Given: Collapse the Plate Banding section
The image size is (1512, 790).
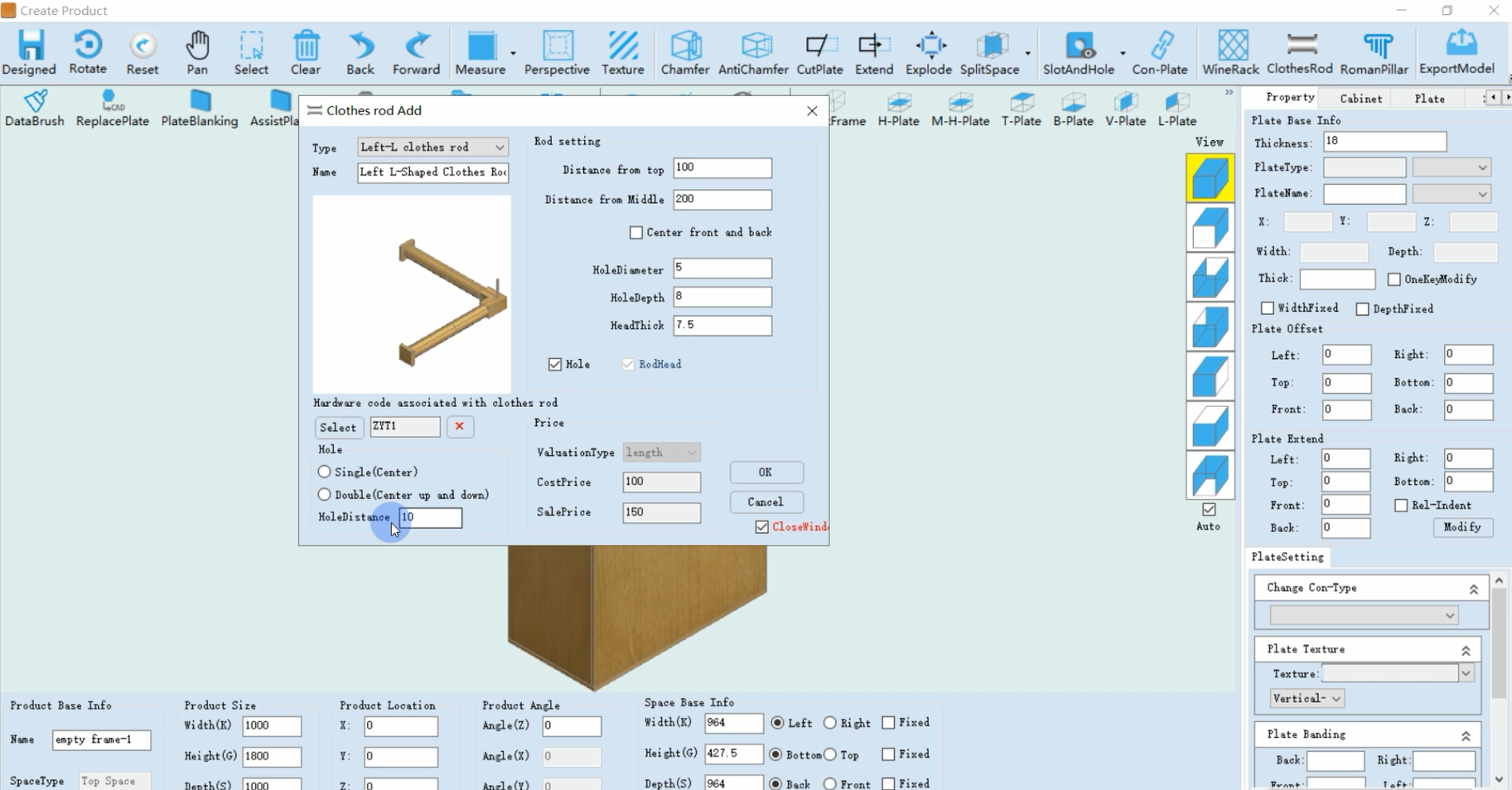Looking at the screenshot, I should point(1466,735).
